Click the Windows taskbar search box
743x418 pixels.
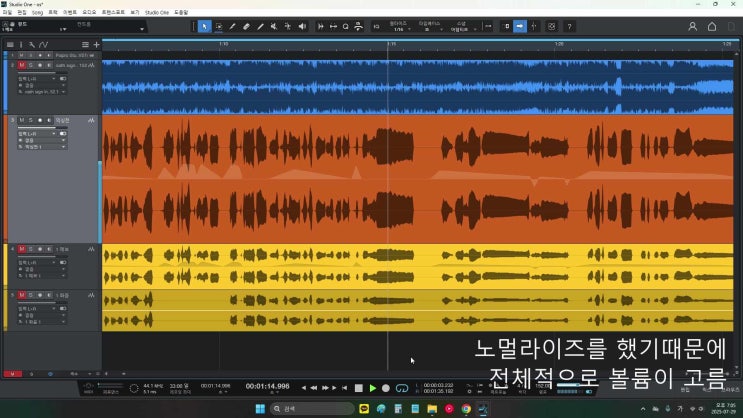310,409
